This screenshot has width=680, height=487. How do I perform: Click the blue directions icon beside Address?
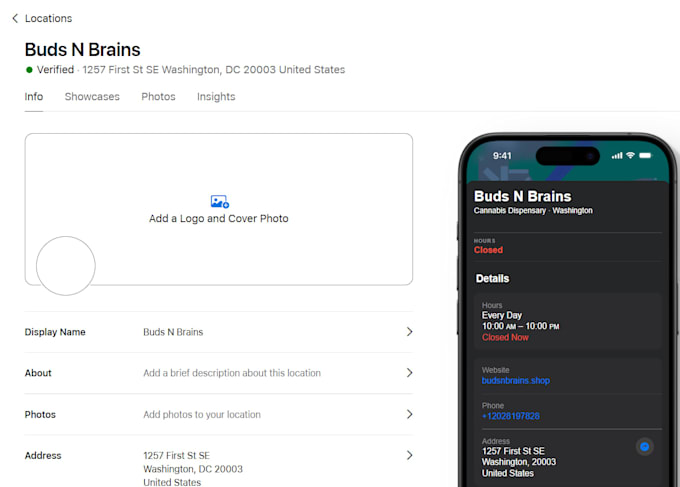(644, 447)
